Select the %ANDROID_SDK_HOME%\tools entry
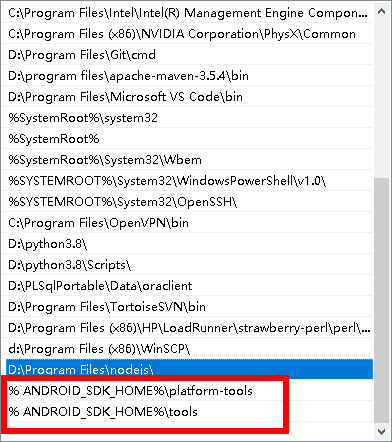 (188, 412)
